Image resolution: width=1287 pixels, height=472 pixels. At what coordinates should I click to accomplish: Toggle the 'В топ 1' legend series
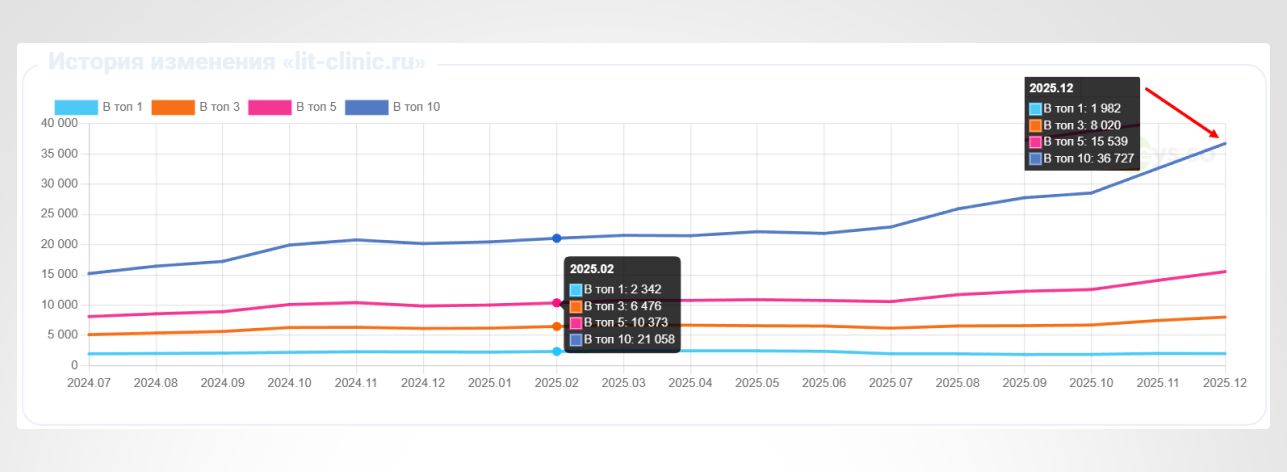coord(99,107)
